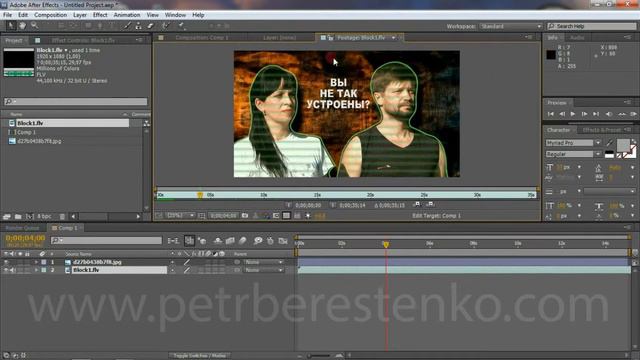Open Parent dropdown for Block1.flv layer
Viewport: 640px width, 360px height.
coord(264,270)
